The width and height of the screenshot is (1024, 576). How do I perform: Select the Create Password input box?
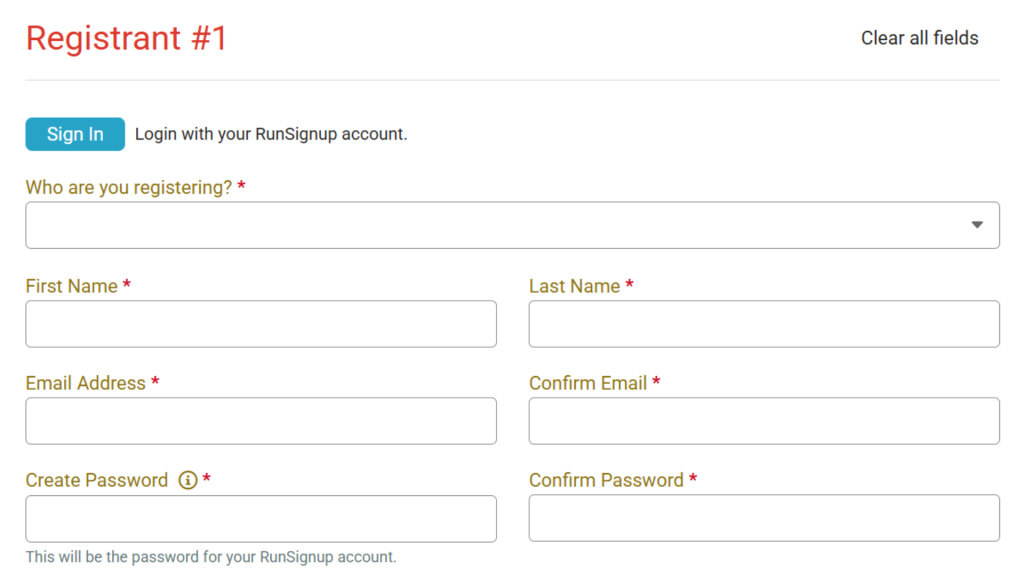coord(261,518)
